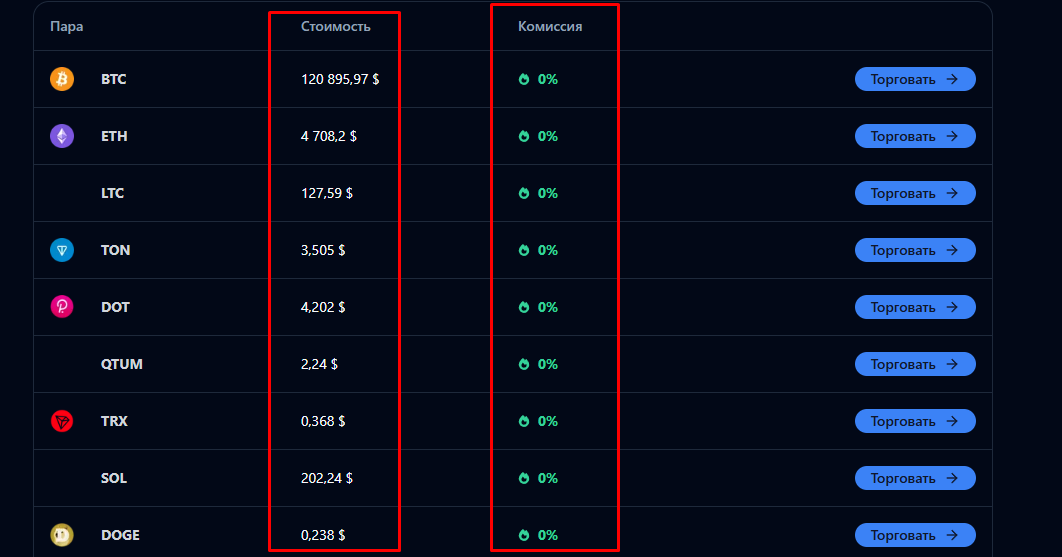Trade DOT with the Торговать button
Screen dimensions: 1062x557
tap(915, 307)
